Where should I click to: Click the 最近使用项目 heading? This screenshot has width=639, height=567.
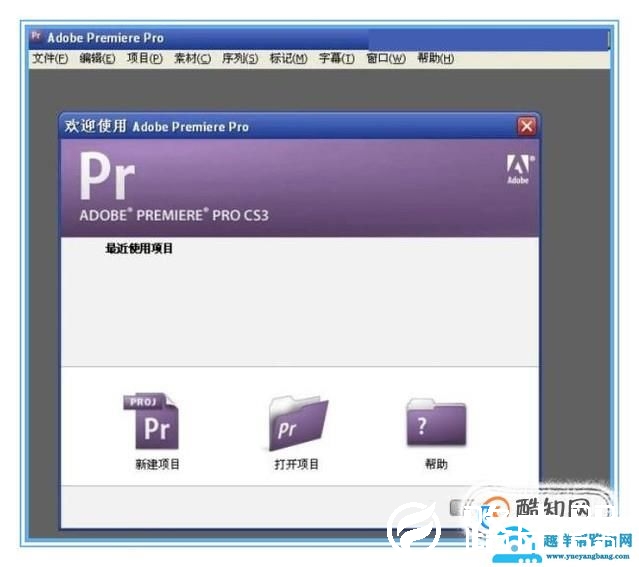click(x=139, y=248)
